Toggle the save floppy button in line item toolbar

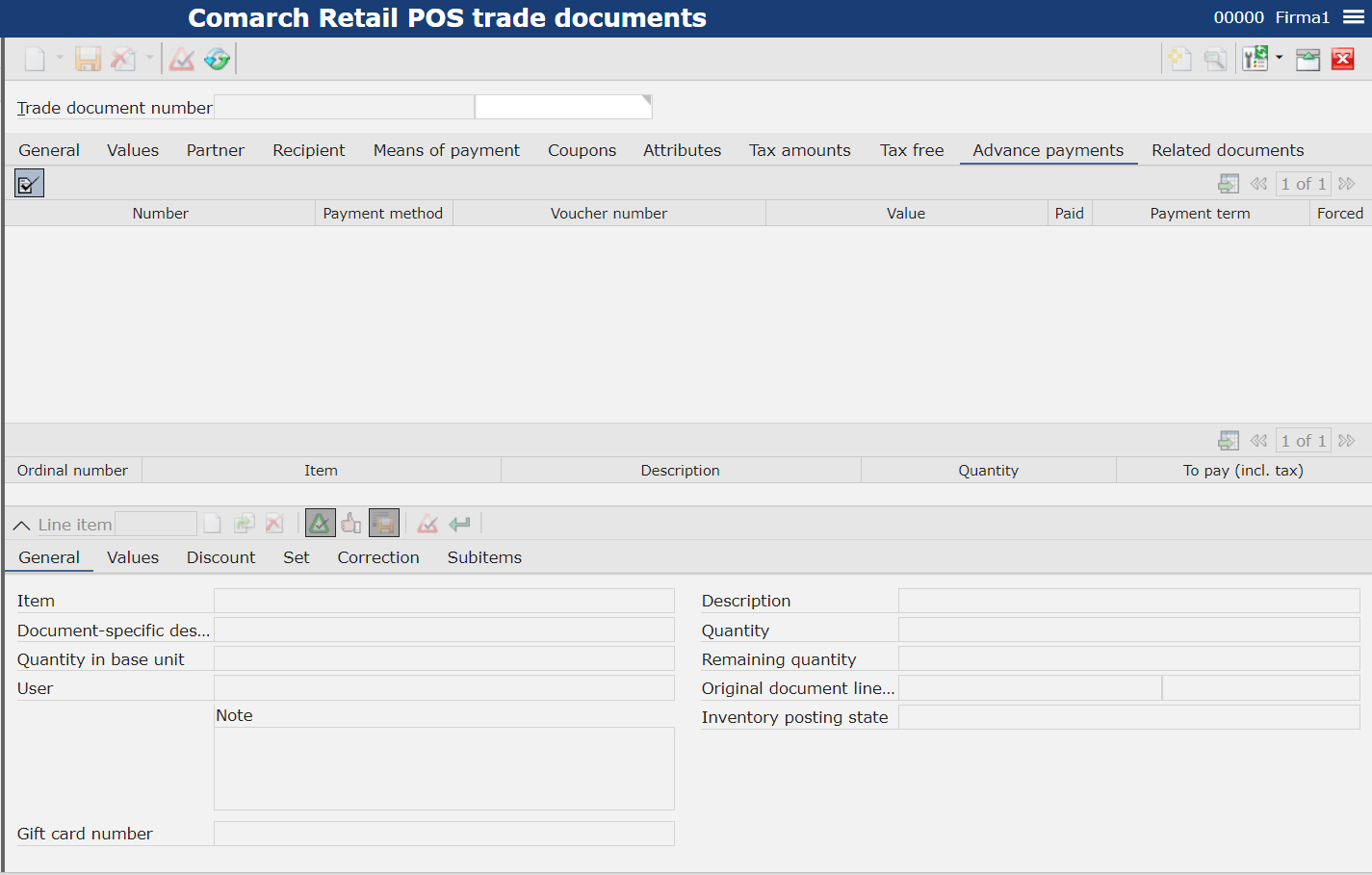click(x=384, y=524)
